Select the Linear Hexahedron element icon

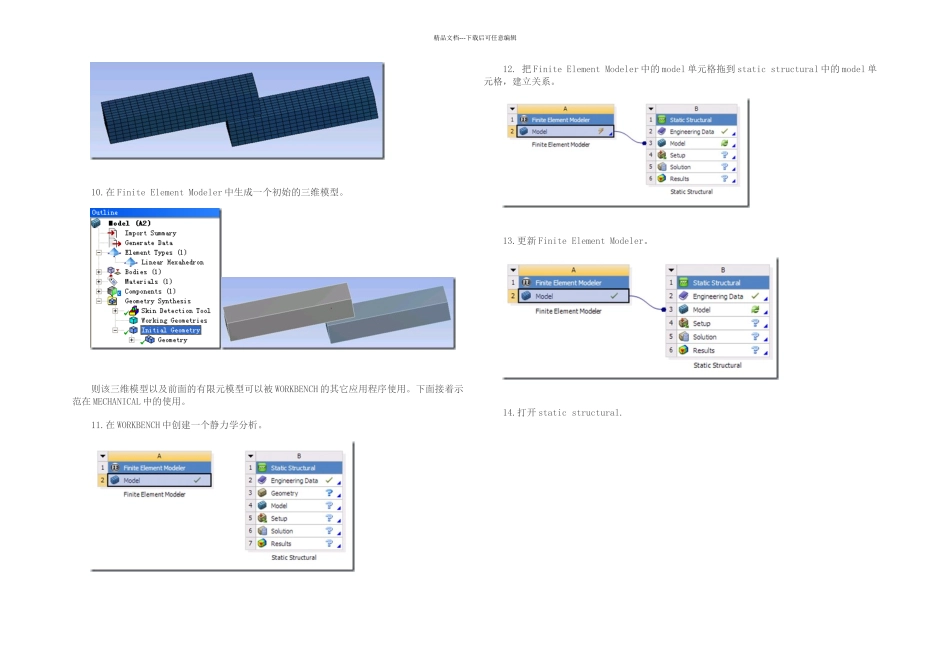pos(131,262)
